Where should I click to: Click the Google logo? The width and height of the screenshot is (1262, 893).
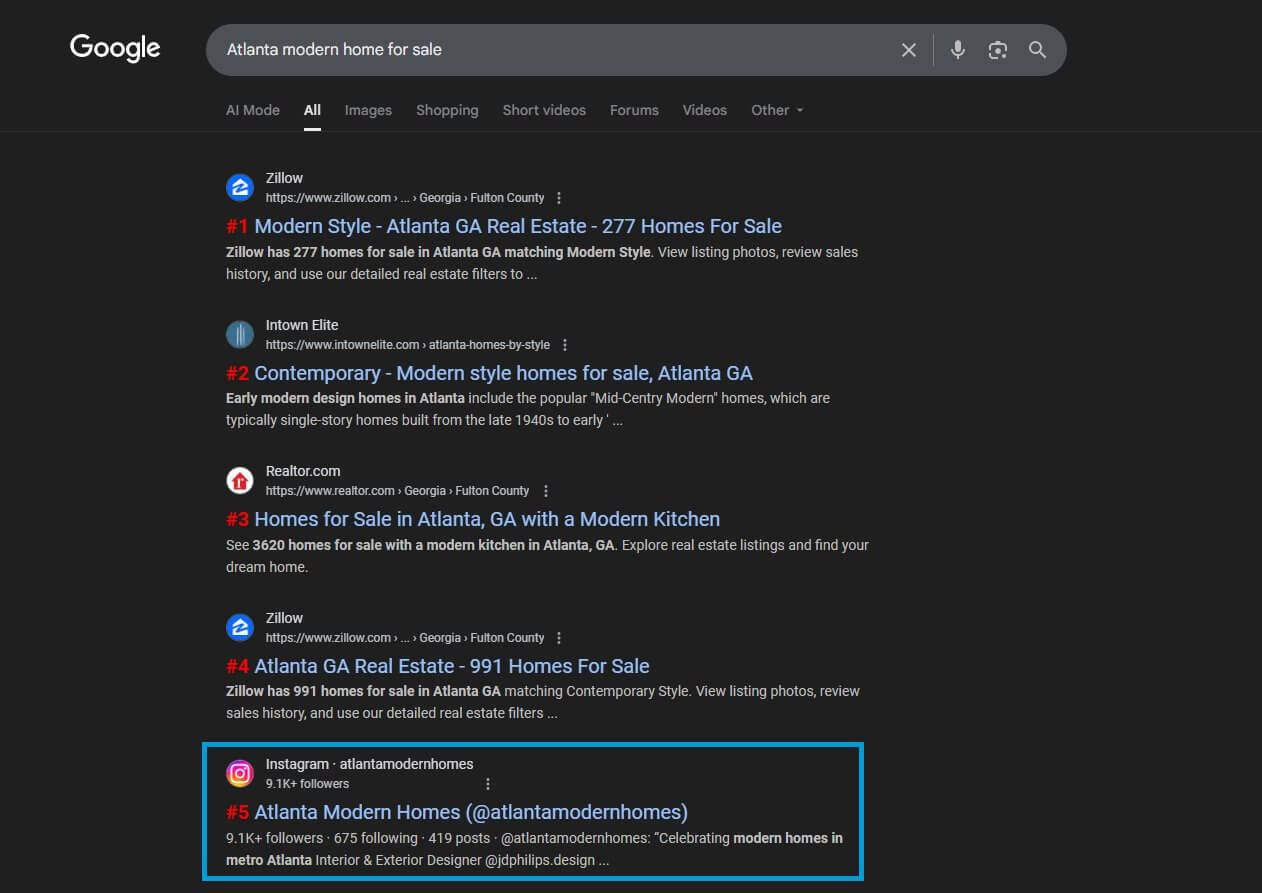pos(115,48)
